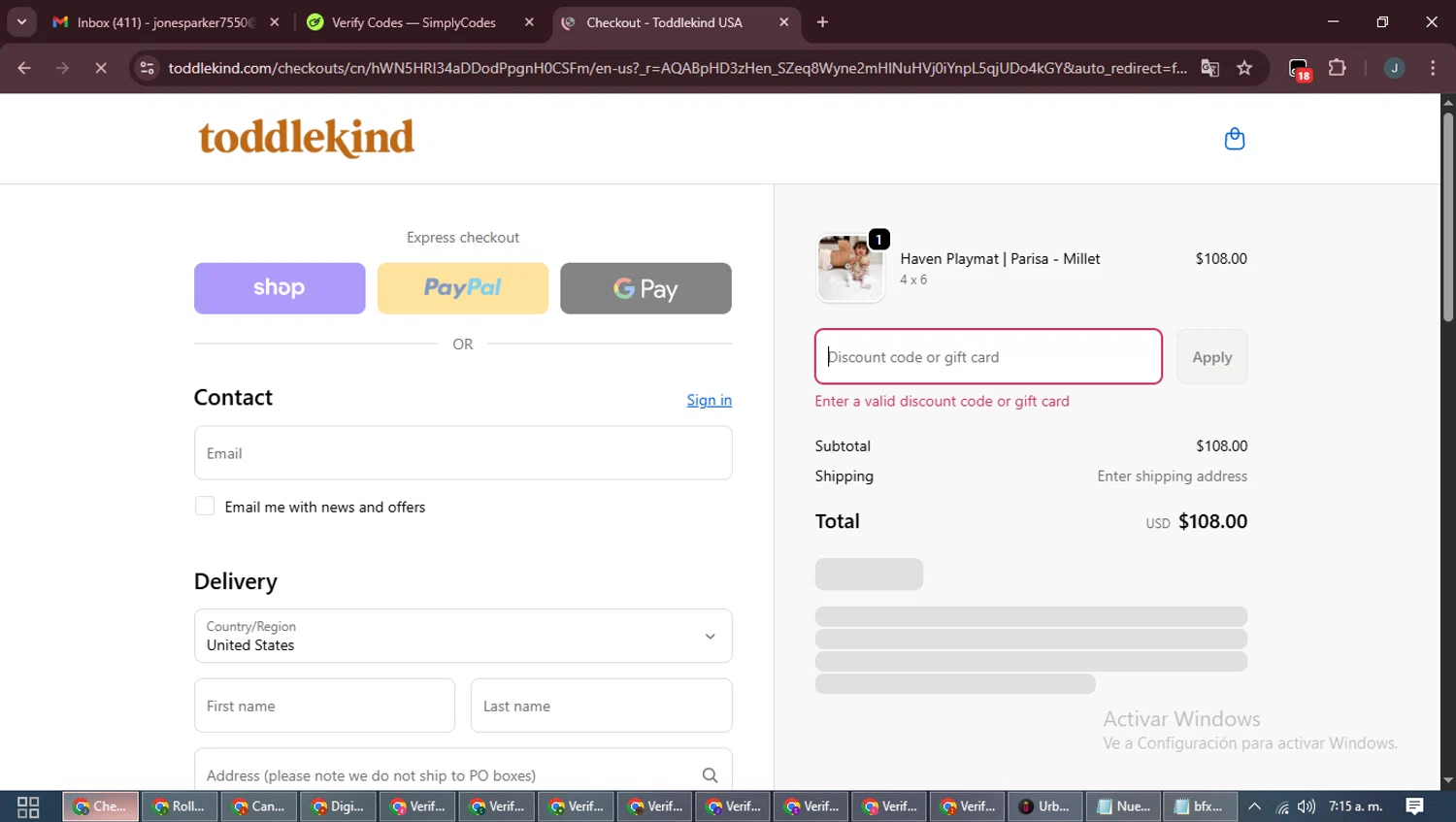
Task: Close the Checkout Toddlekind tab
Action: [783, 22]
